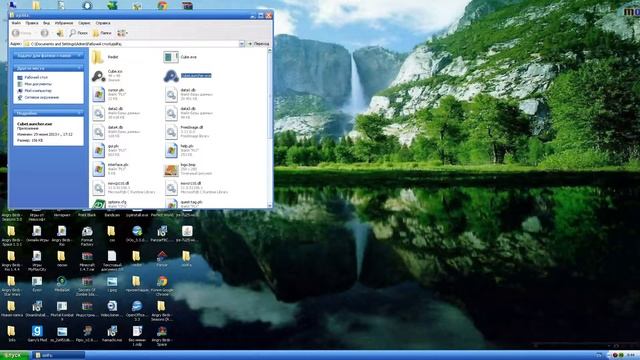
Task: Select the Cube.exe file icon
Action: 171,57
